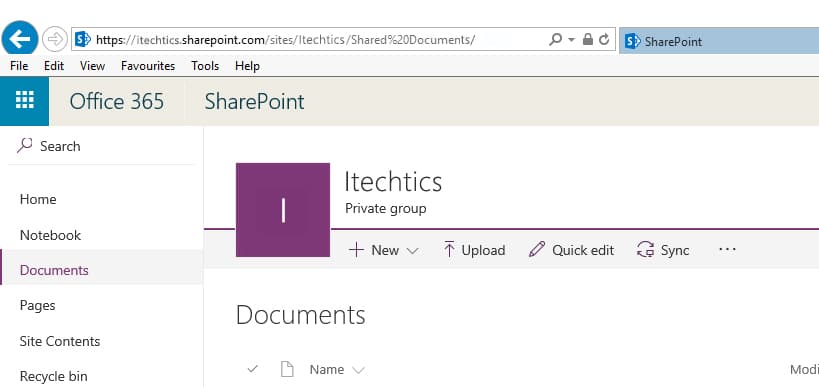Click the address bar search magnifier icon
819x387 pixels.
[556, 39]
